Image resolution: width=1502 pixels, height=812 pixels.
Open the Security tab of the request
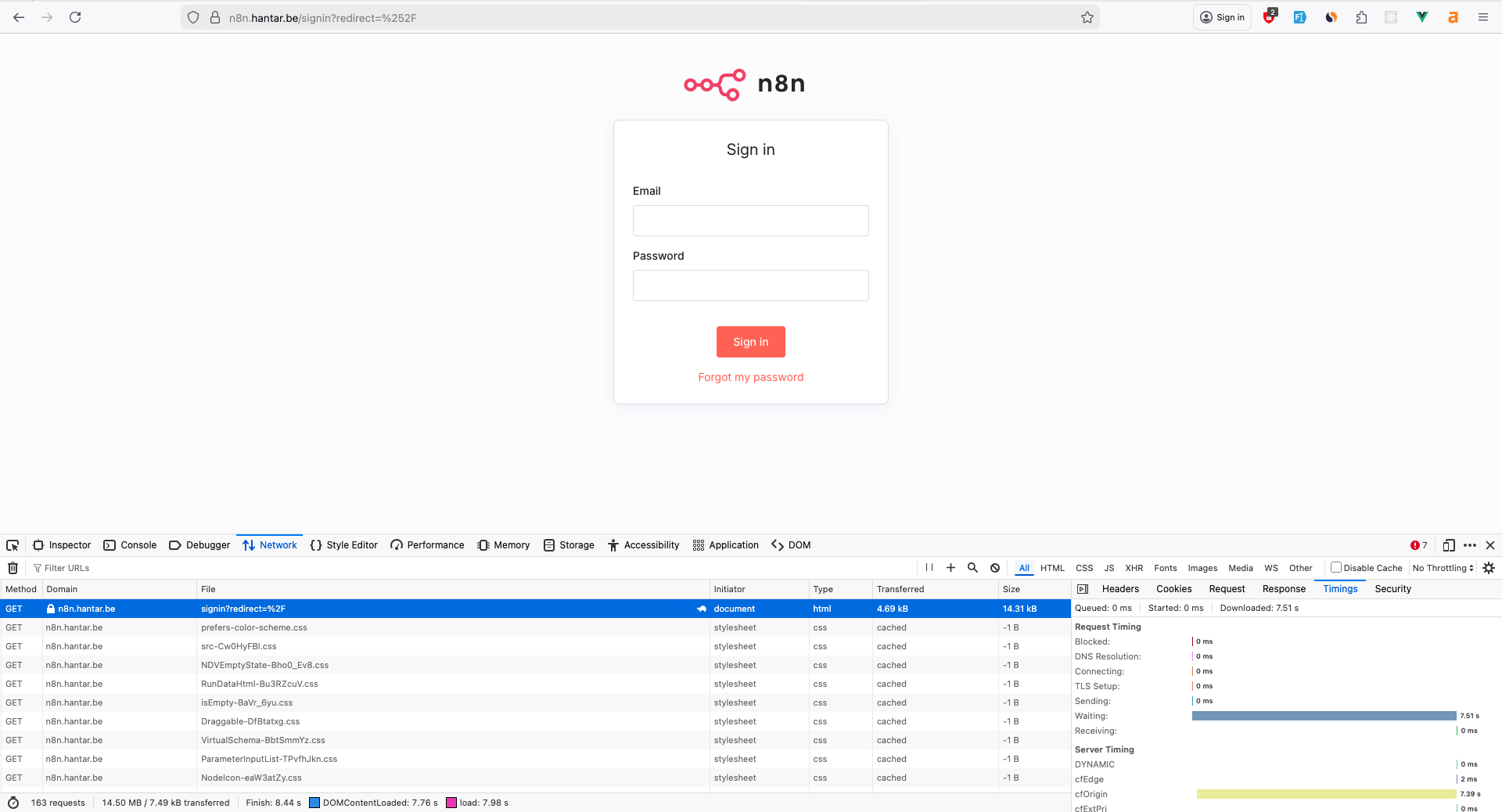1393,589
